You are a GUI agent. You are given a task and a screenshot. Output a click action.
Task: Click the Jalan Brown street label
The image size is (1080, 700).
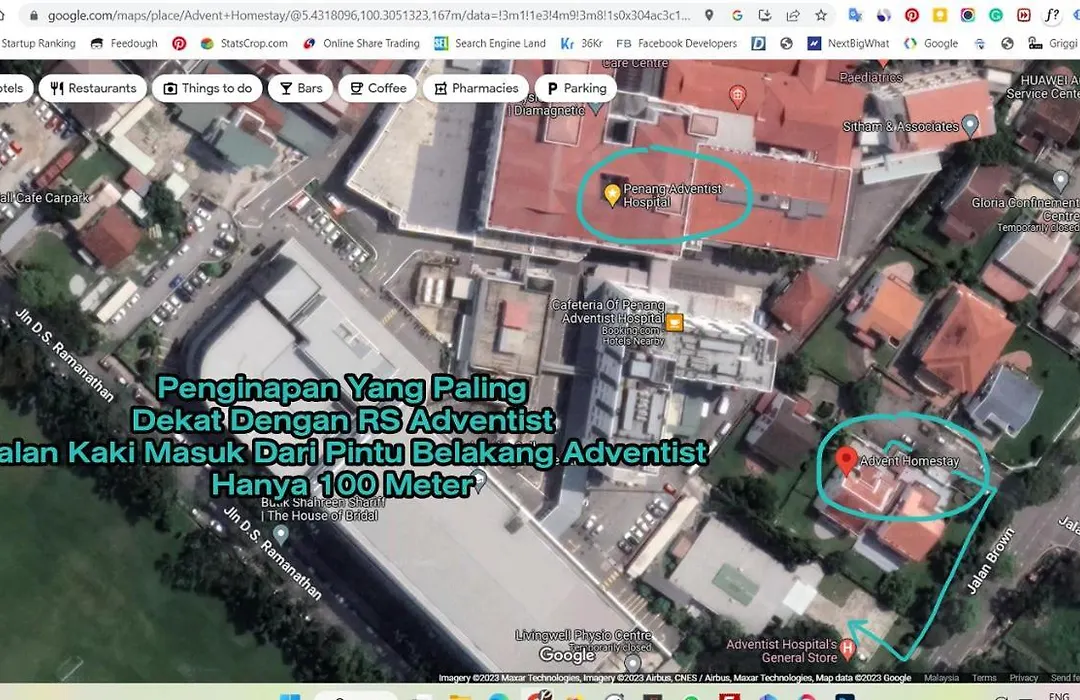pyautogui.click(x=990, y=560)
